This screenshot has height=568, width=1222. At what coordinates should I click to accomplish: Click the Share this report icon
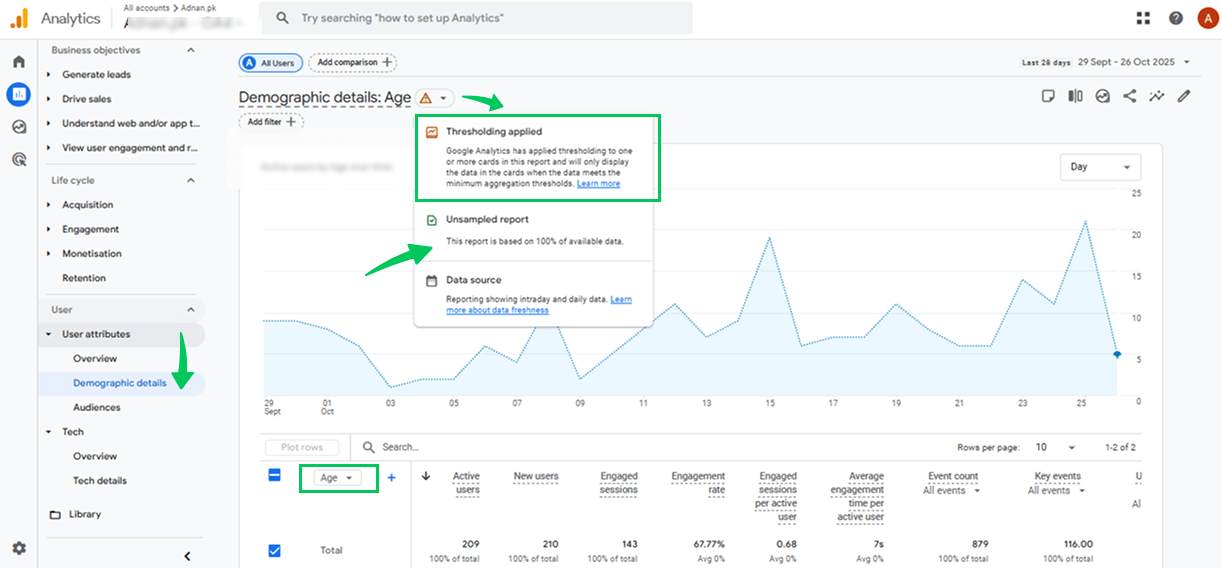tap(1130, 97)
